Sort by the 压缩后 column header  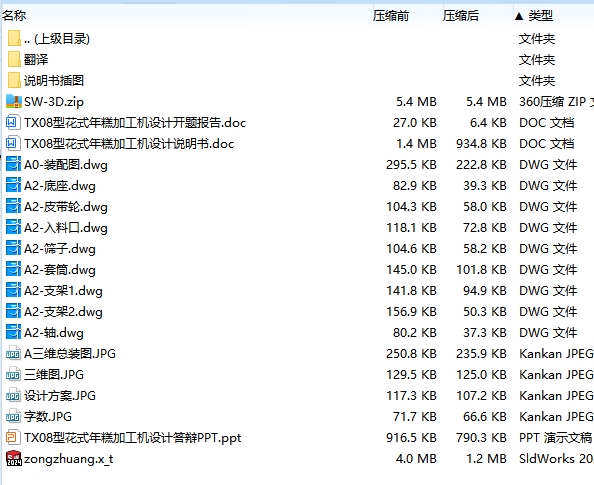[461, 16]
